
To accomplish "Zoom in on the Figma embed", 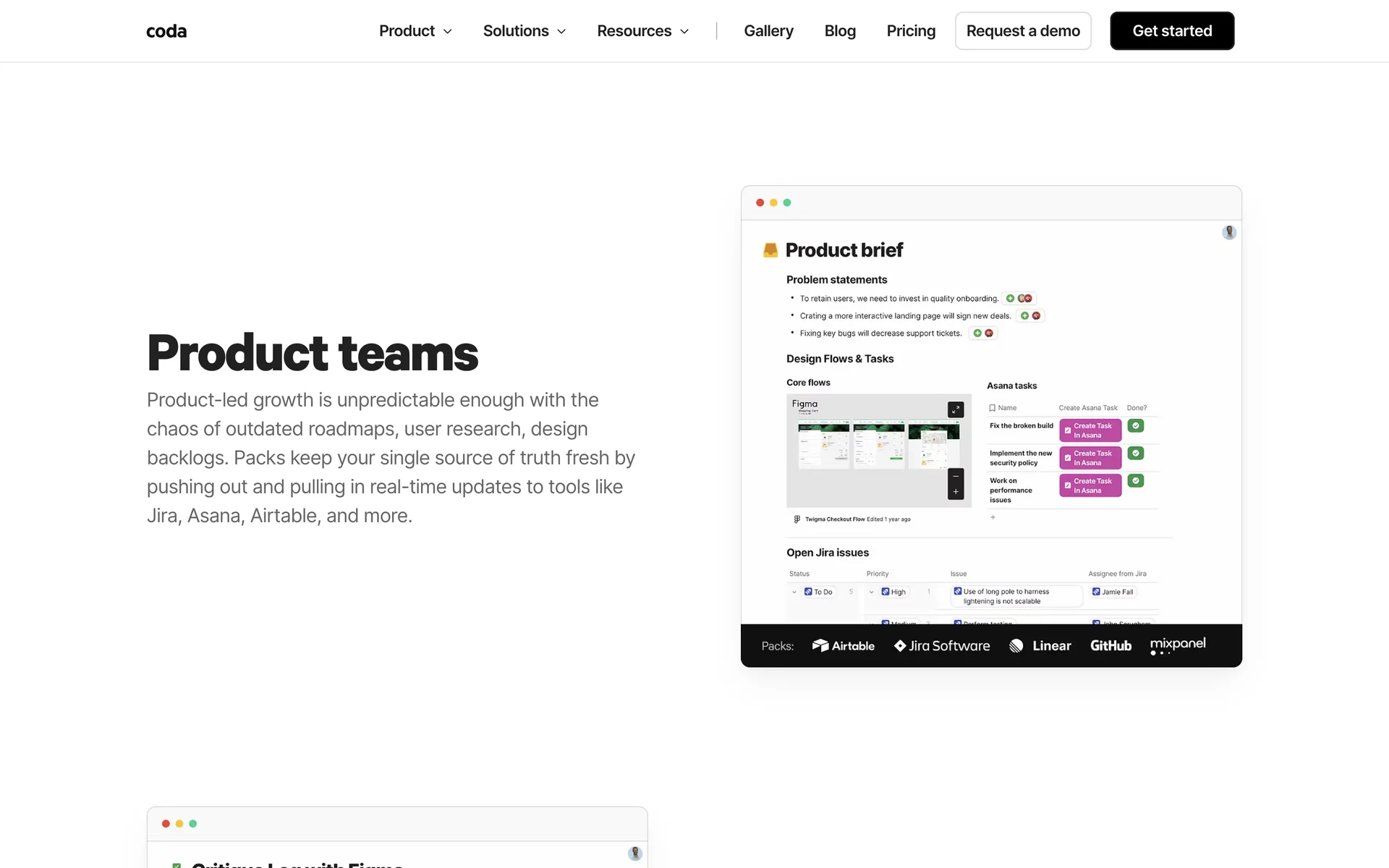I will (x=956, y=492).
